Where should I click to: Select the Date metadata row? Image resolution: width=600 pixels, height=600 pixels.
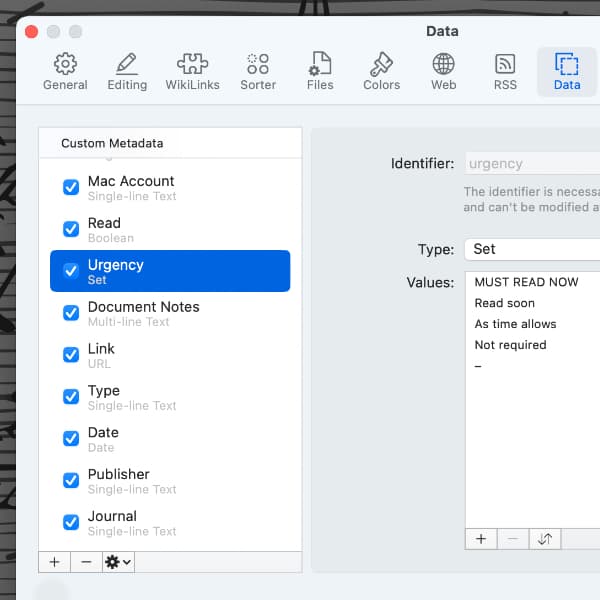pyautogui.click(x=170, y=439)
